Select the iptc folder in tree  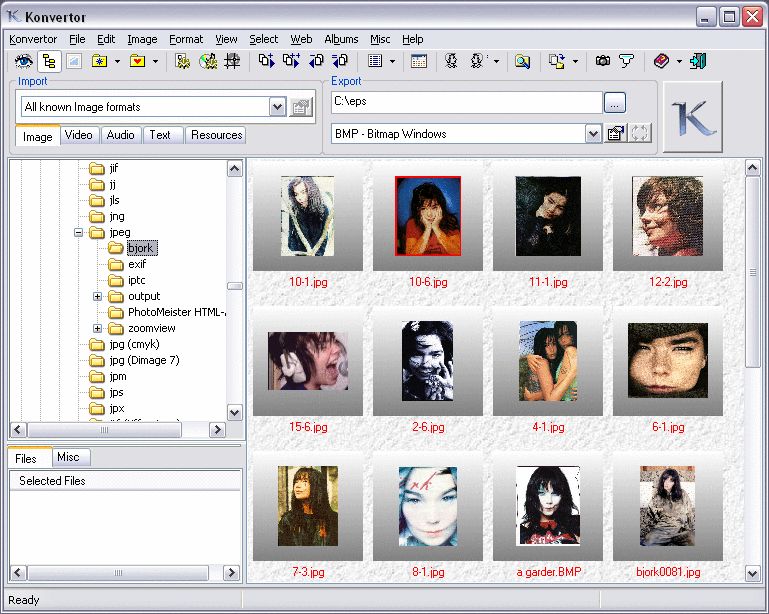(x=136, y=281)
